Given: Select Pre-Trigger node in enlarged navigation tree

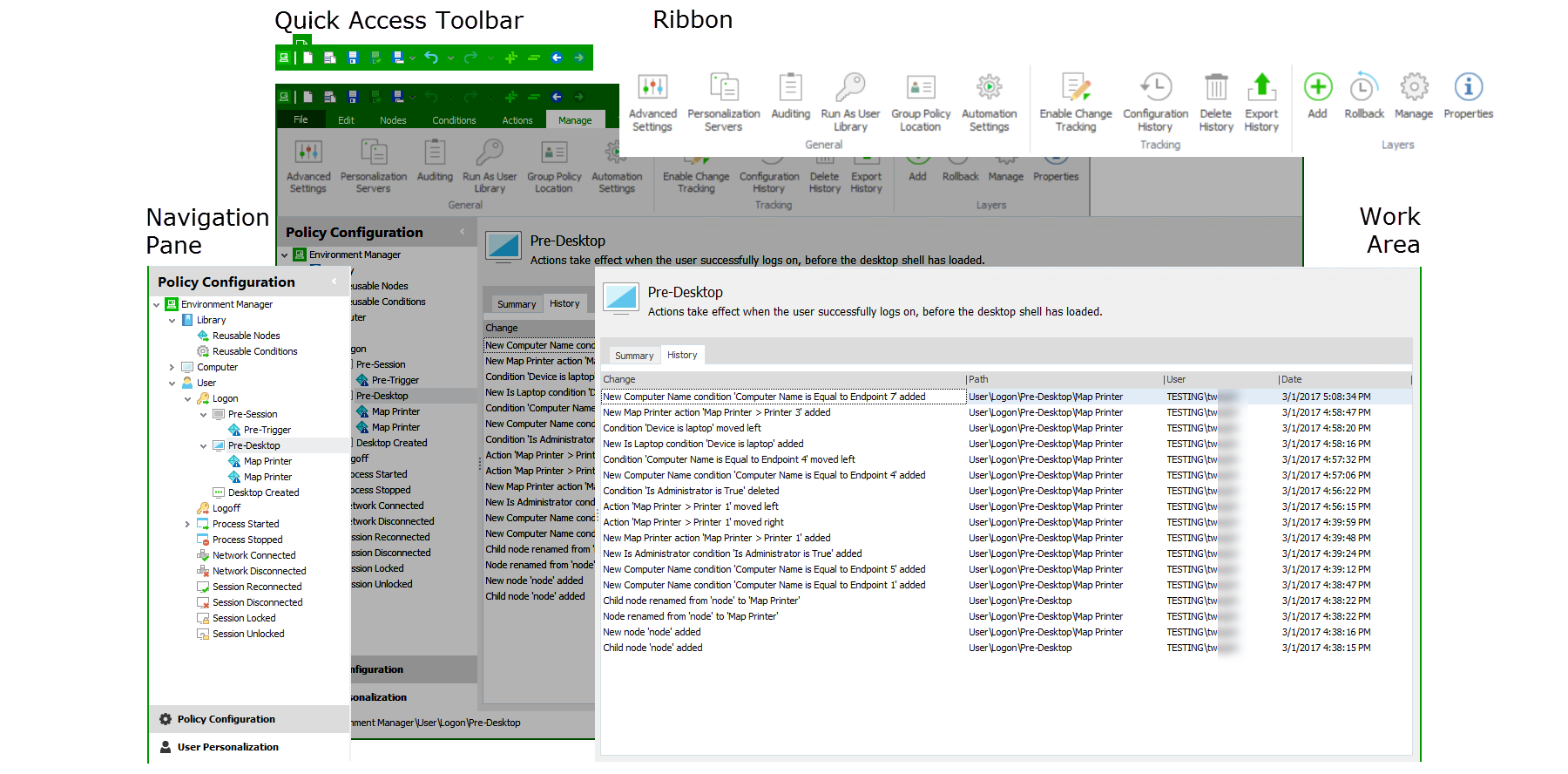Looking at the screenshot, I should pos(267,431).
